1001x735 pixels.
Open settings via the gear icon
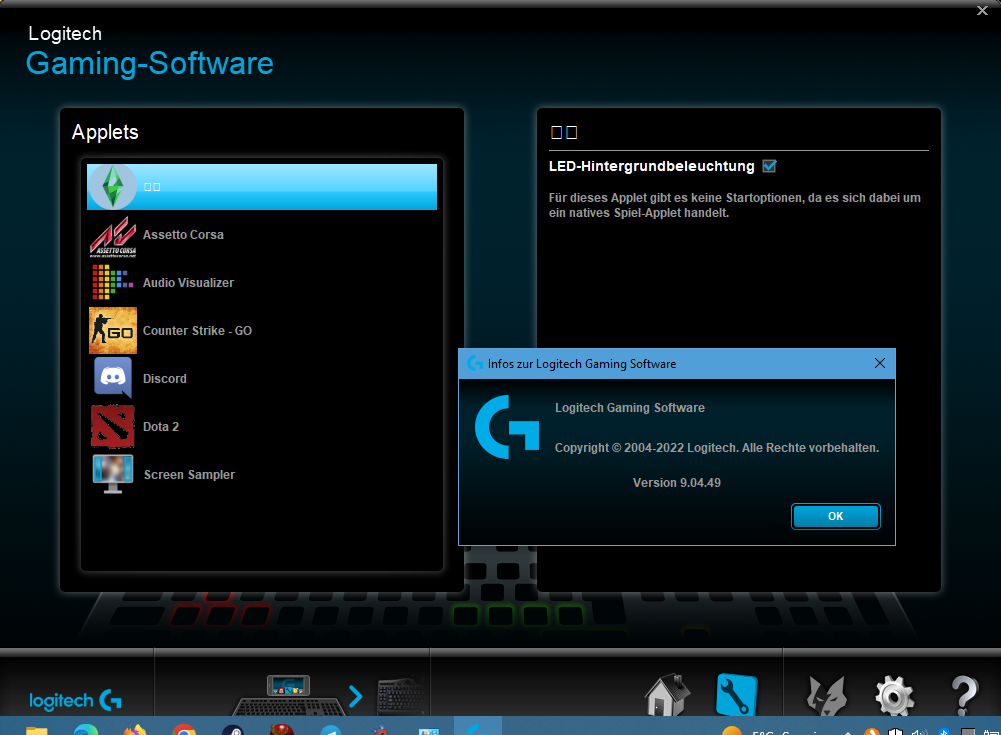[894, 695]
